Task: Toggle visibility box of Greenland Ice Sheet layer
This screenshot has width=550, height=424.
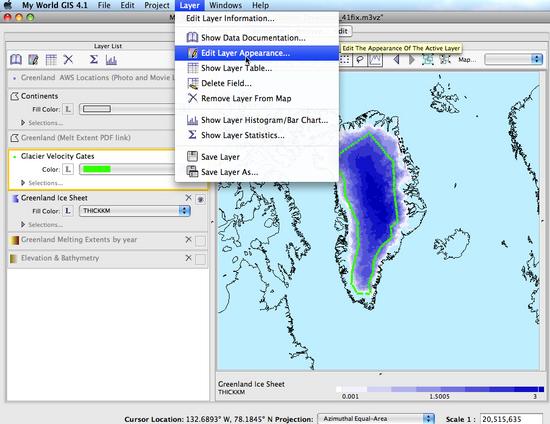Action: click(x=200, y=199)
